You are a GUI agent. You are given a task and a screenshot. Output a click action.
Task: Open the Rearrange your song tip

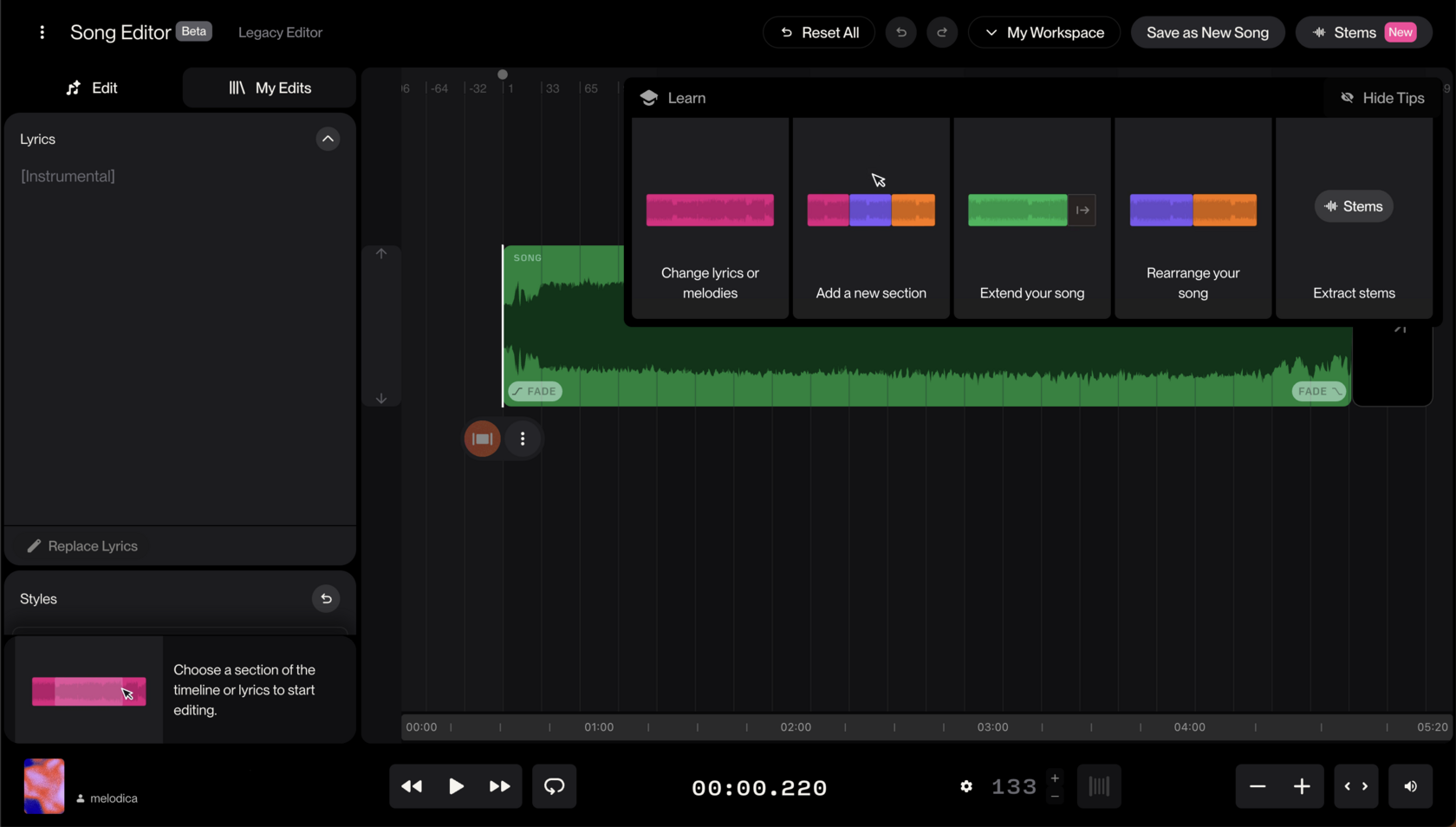coord(1193,218)
